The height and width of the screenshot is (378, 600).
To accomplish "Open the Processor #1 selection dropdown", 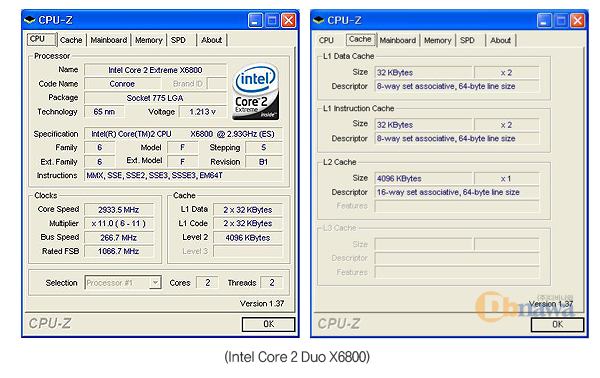I will point(155,283).
